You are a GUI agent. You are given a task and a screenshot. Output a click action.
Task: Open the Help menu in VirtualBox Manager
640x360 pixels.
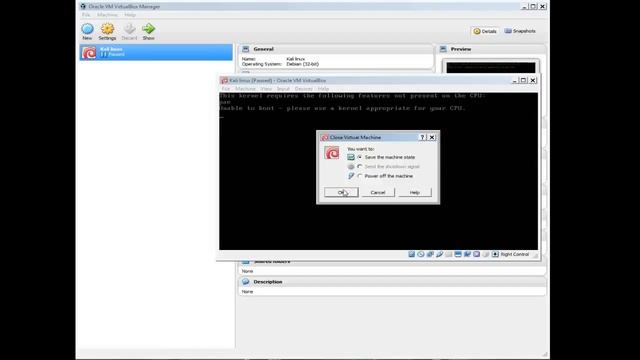coord(130,15)
